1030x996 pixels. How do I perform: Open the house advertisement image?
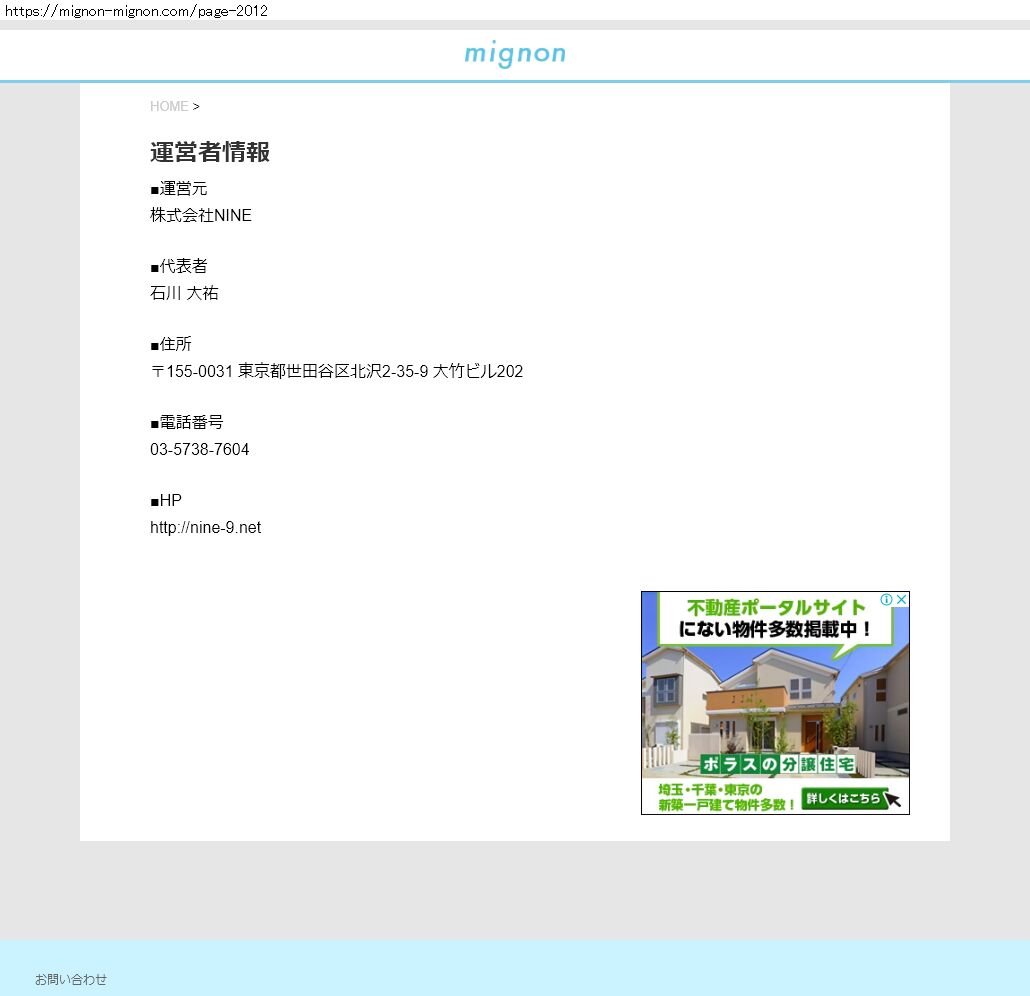[x=775, y=703]
